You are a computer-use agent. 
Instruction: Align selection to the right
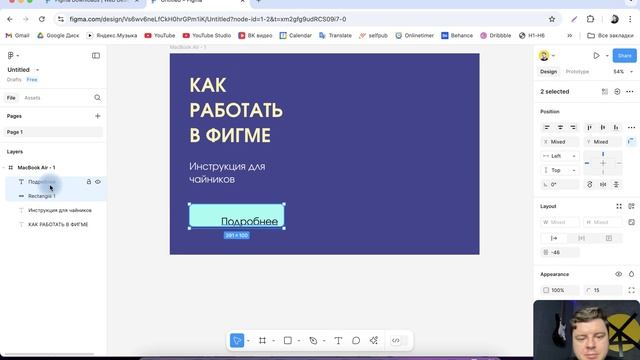pos(573,127)
